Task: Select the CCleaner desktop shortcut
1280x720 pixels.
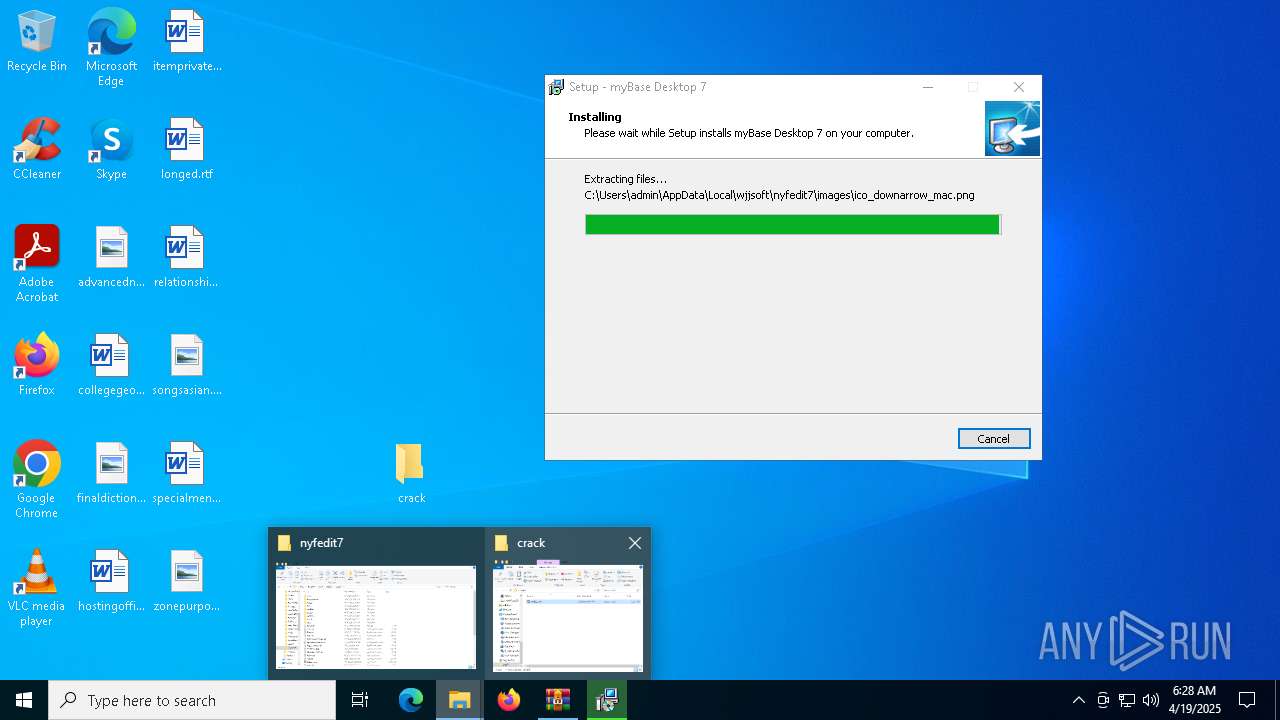Action: point(37,150)
